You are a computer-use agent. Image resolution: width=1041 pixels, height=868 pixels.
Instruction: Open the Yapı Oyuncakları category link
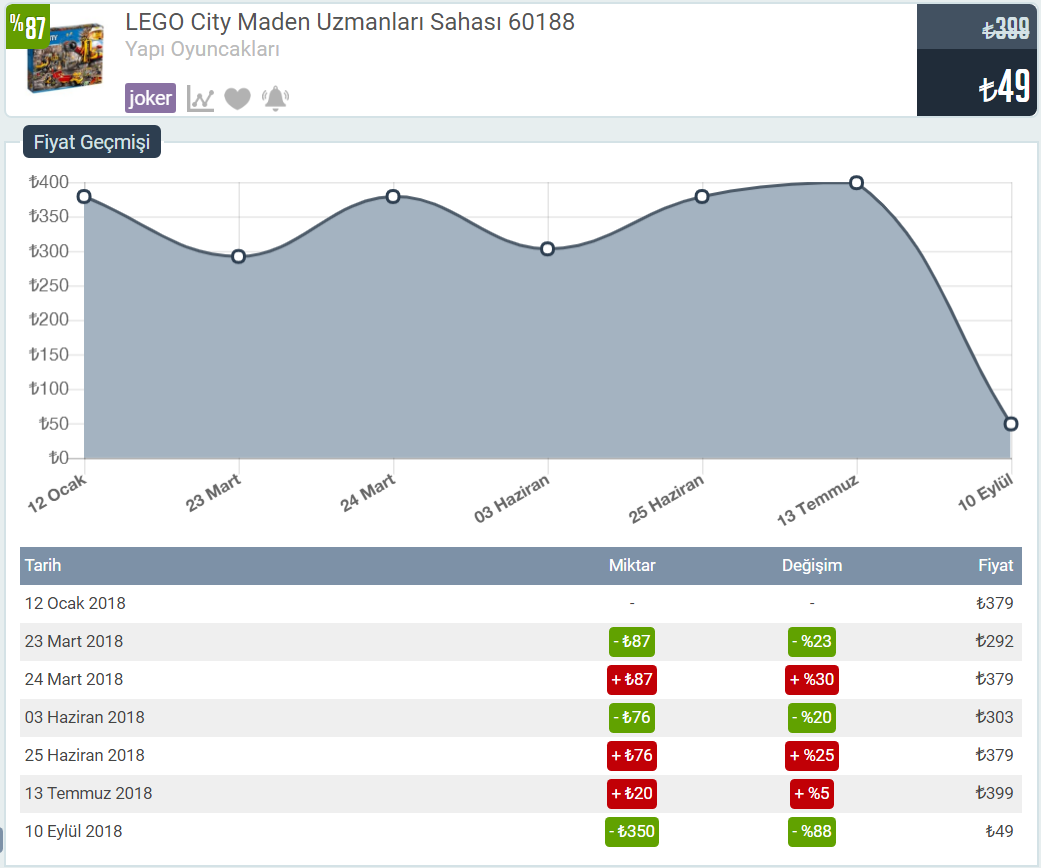pyautogui.click(x=202, y=49)
